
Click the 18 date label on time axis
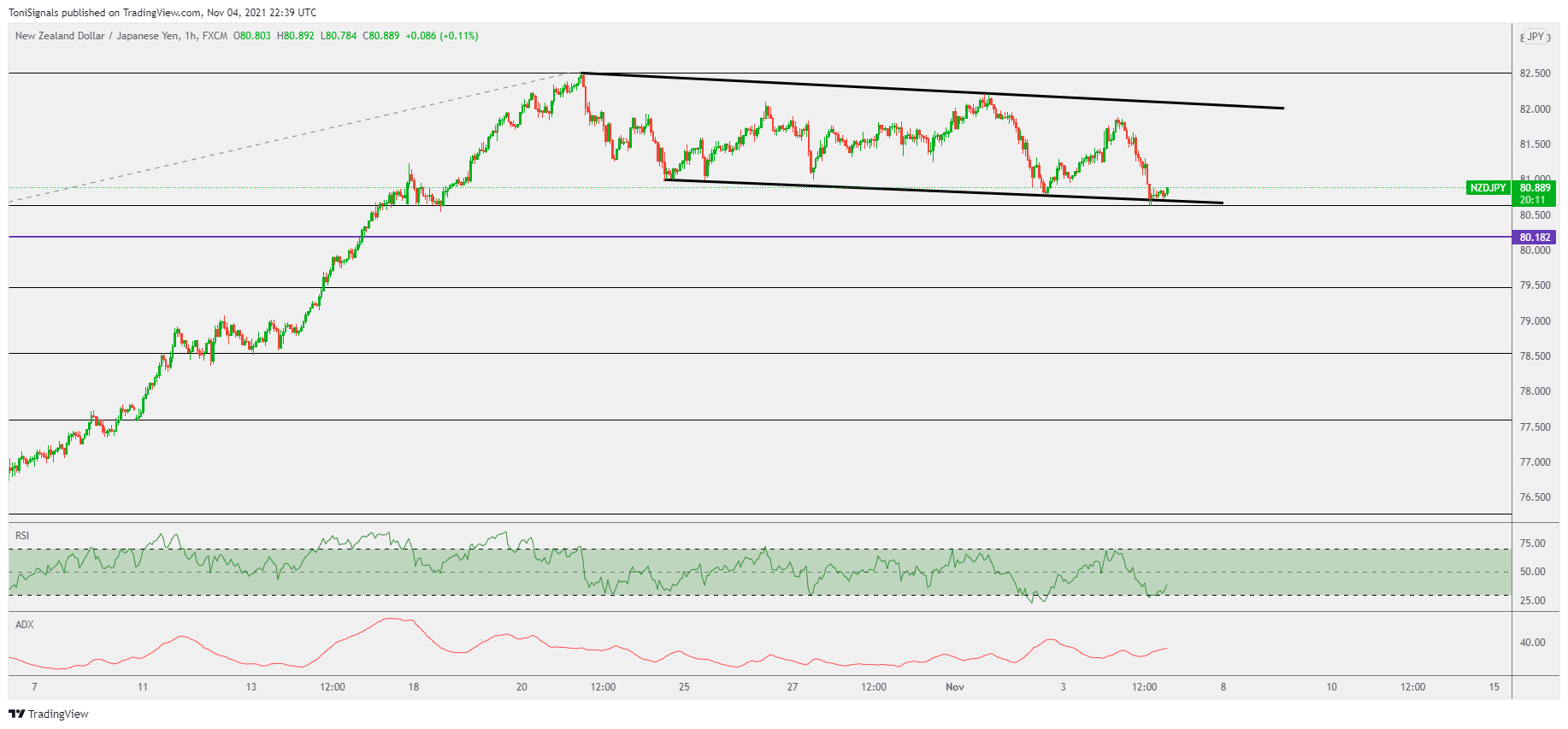(414, 687)
